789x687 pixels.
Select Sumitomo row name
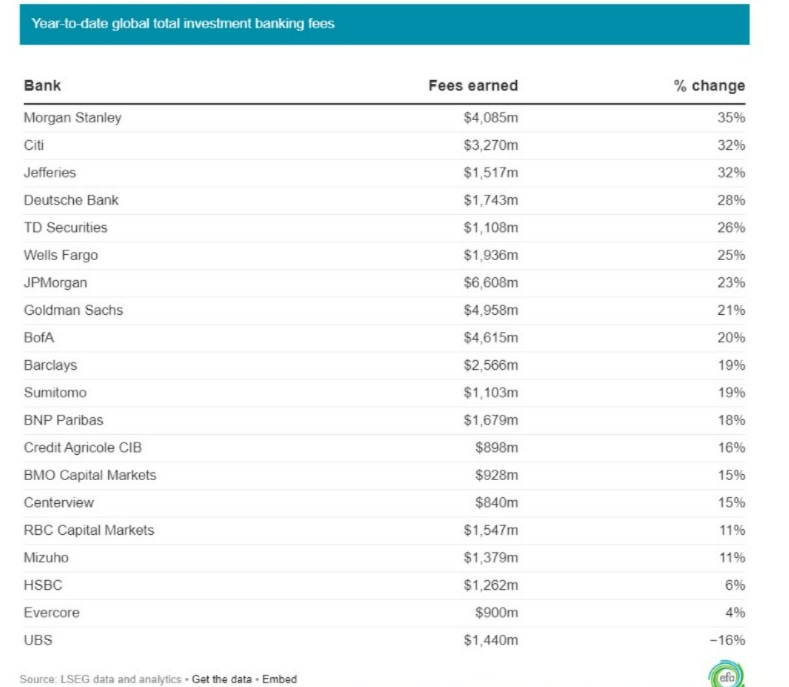click(55, 393)
